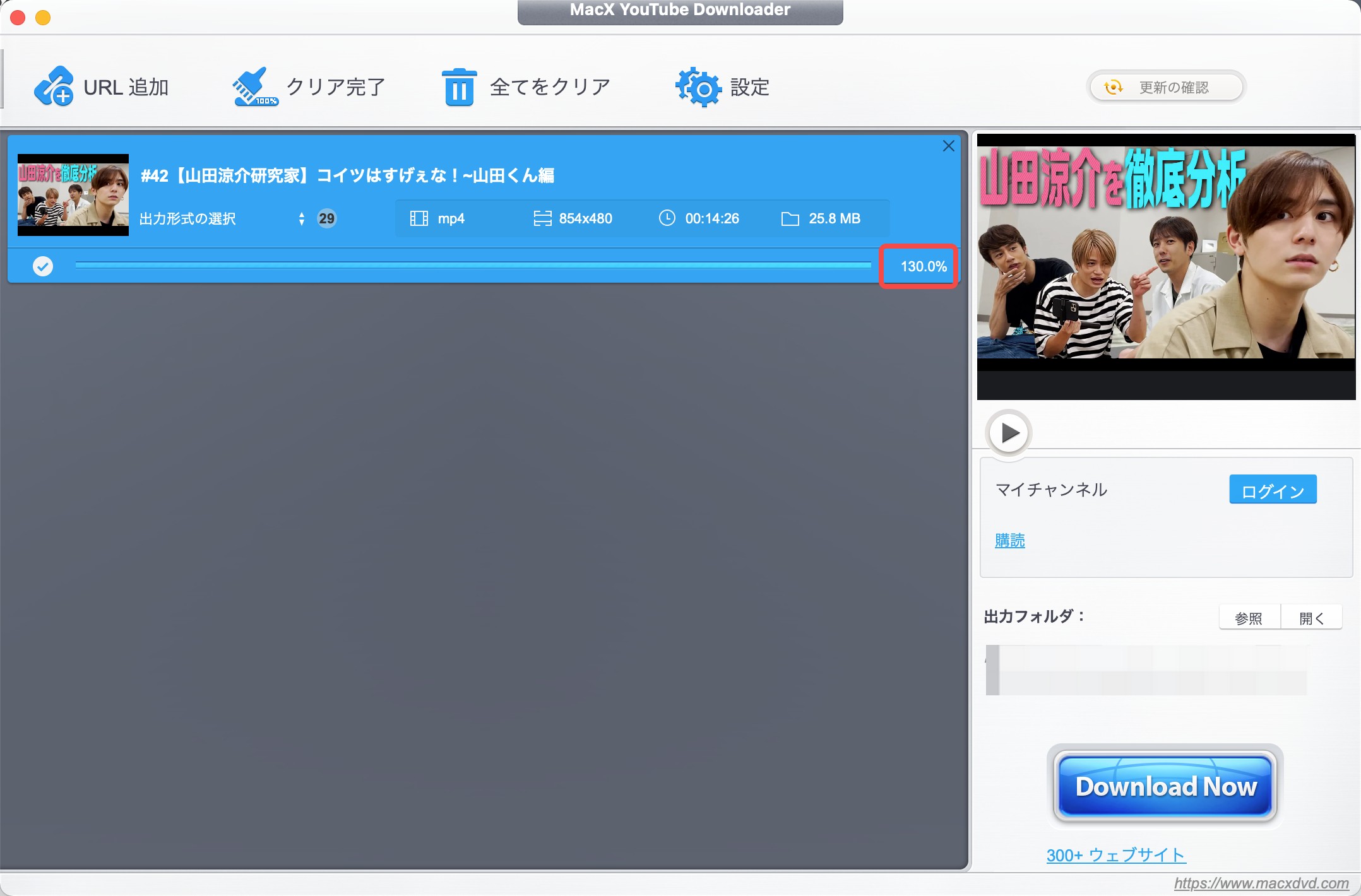
Task: Open the 出力形式の選択 format dropdown
Action: [222, 218]
